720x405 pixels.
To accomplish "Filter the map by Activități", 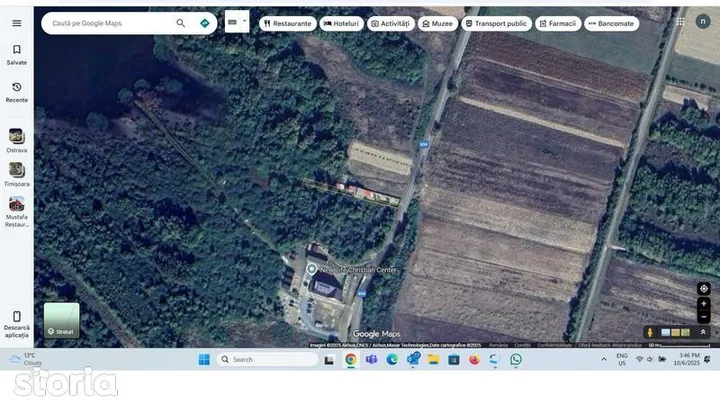I will click(390, 23).
